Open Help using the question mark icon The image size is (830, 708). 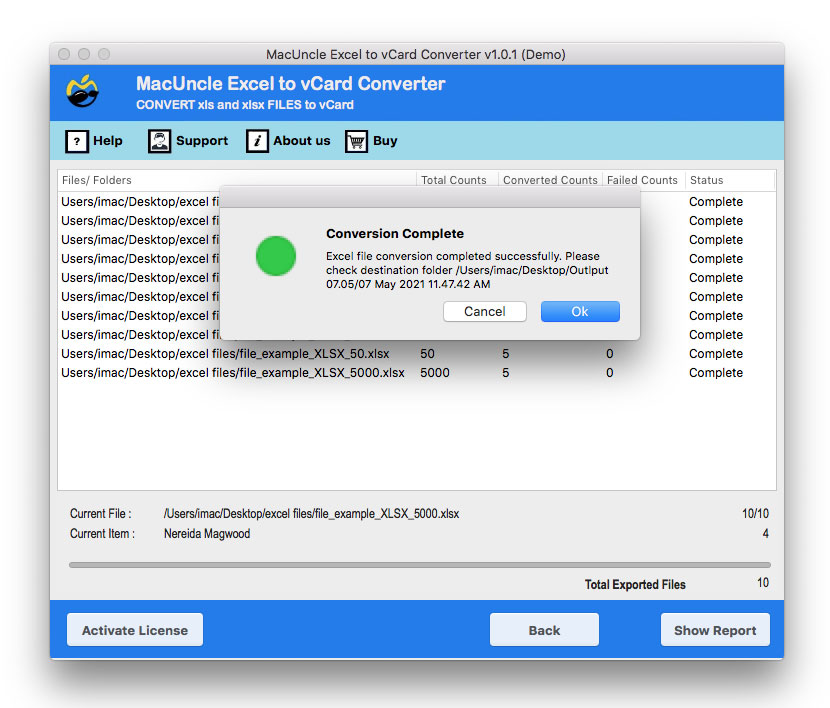[x=78, y=141]
